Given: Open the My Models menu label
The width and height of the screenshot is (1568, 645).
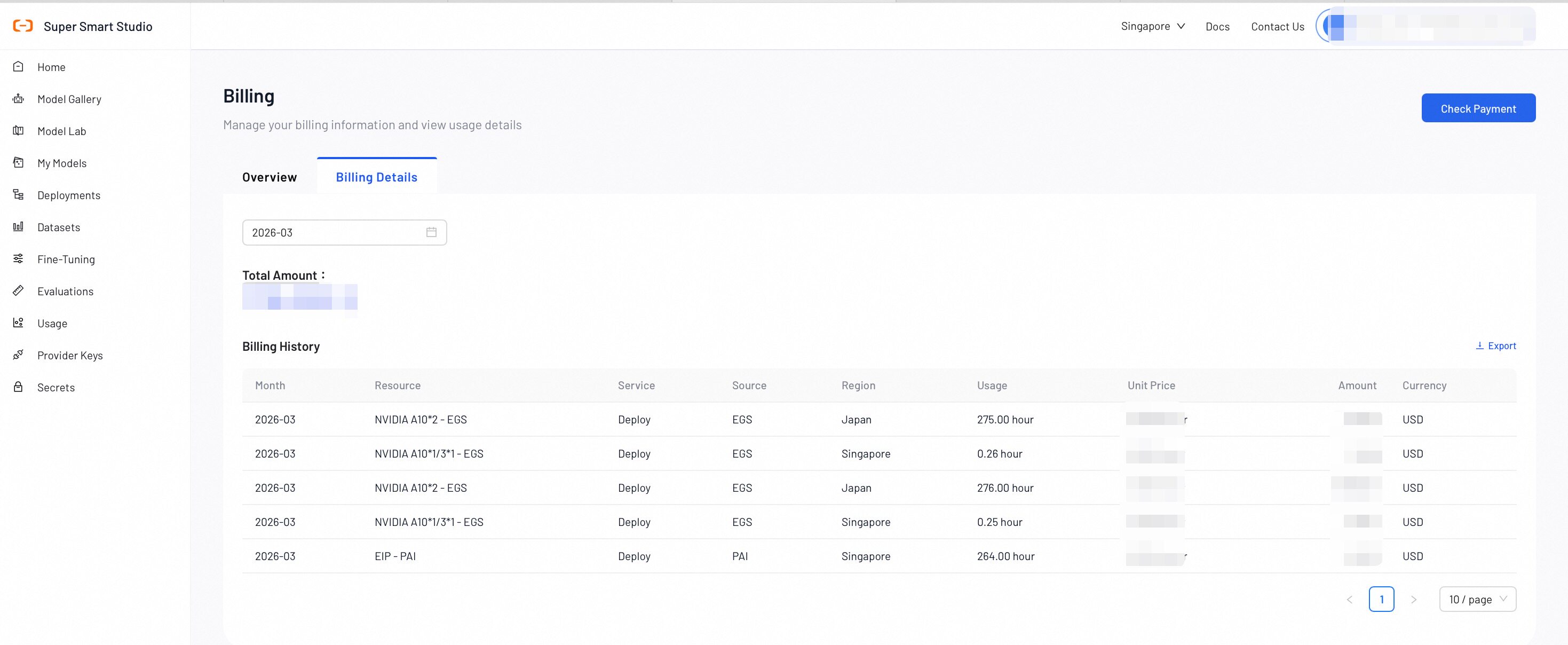Looking at the screenshot, I should coord(62,163).
